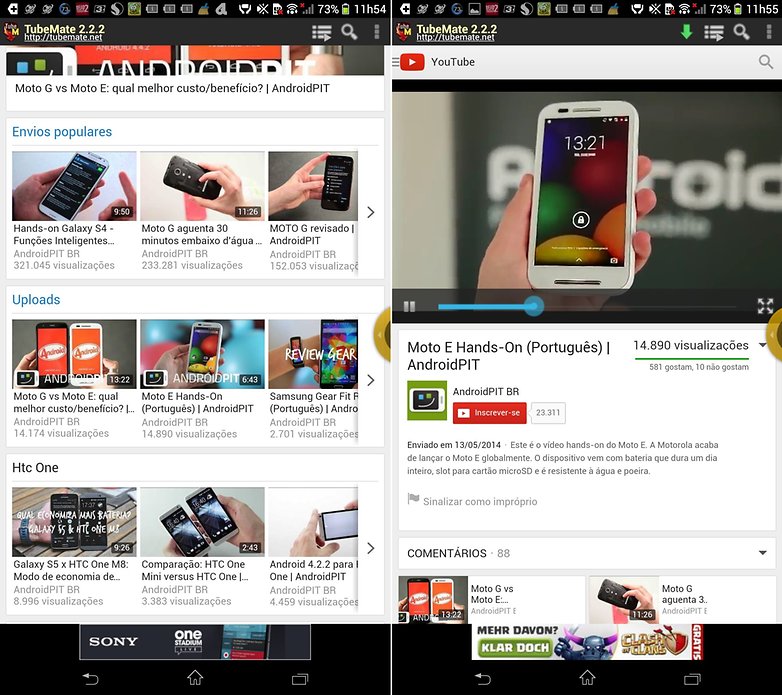782x695 pixels.
Task: Open Moto E Hands-On upload thumbnail
Action: click(202, 354)
